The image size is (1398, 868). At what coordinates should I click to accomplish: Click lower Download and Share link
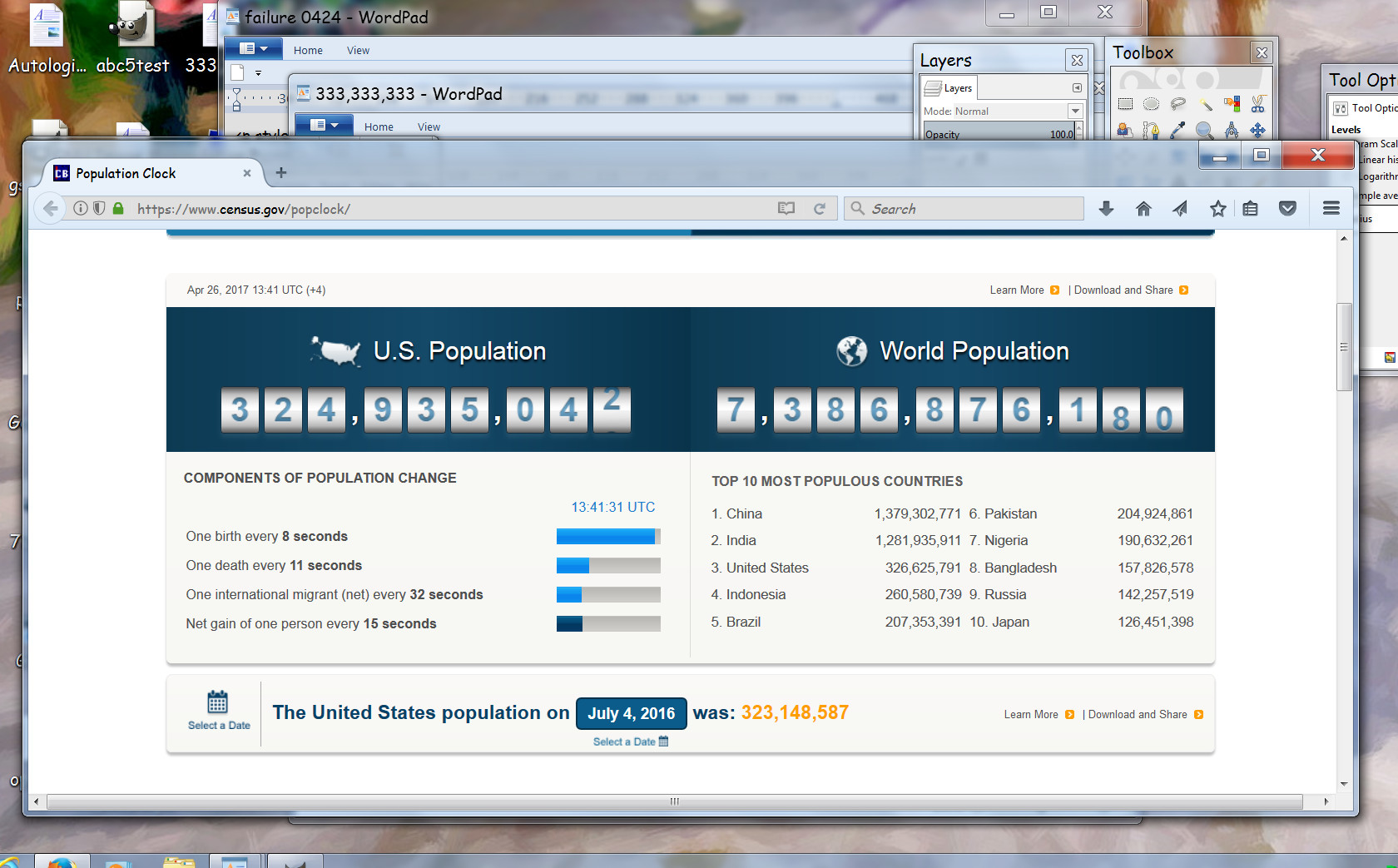(x=1138, y=715)
